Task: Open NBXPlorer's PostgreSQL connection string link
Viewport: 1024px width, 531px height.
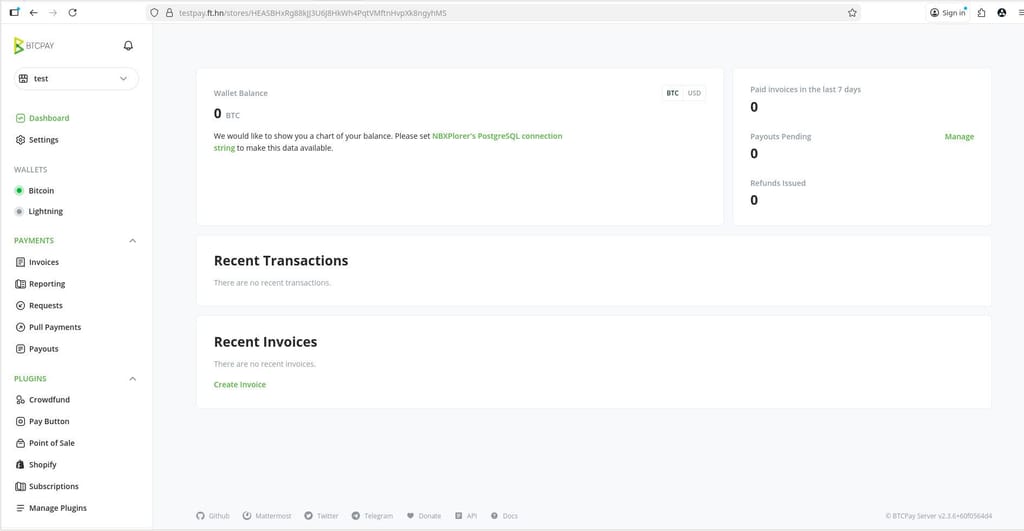Action: tap(497, 136)
